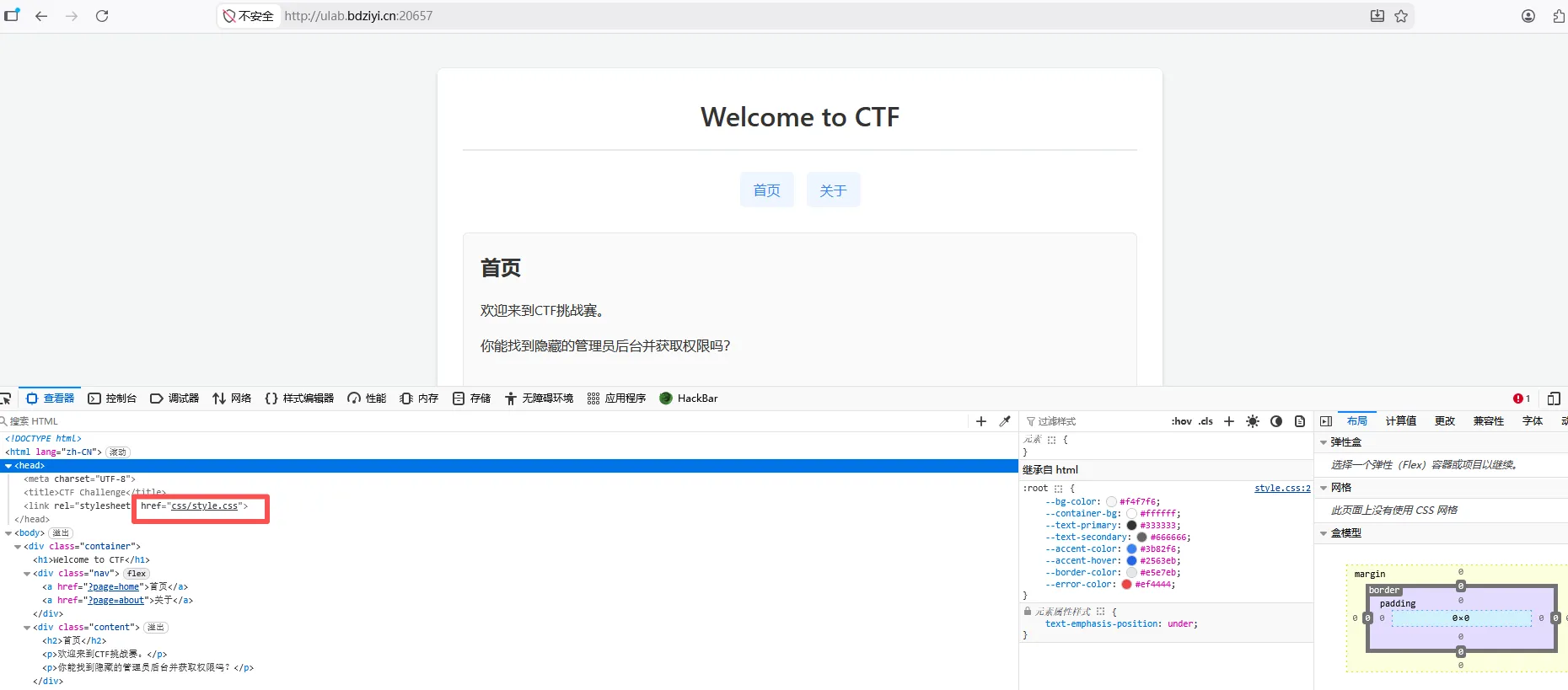The height and width of the screenshot is (690, 1568).
Task: Open color picker for --text-primary swatch
Action: point(1131,526)
